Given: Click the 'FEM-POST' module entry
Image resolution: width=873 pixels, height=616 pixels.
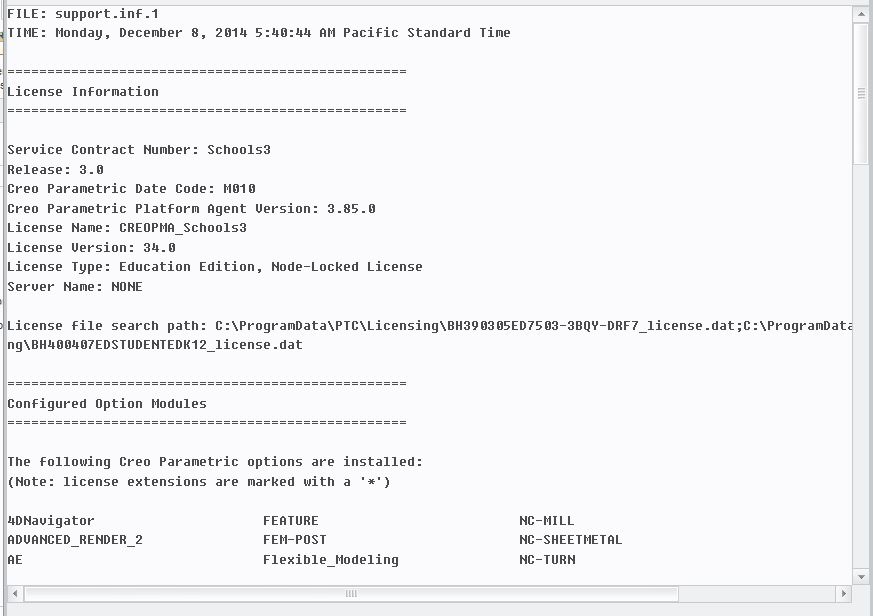Looking at the screenshot, I should point(295,540).
